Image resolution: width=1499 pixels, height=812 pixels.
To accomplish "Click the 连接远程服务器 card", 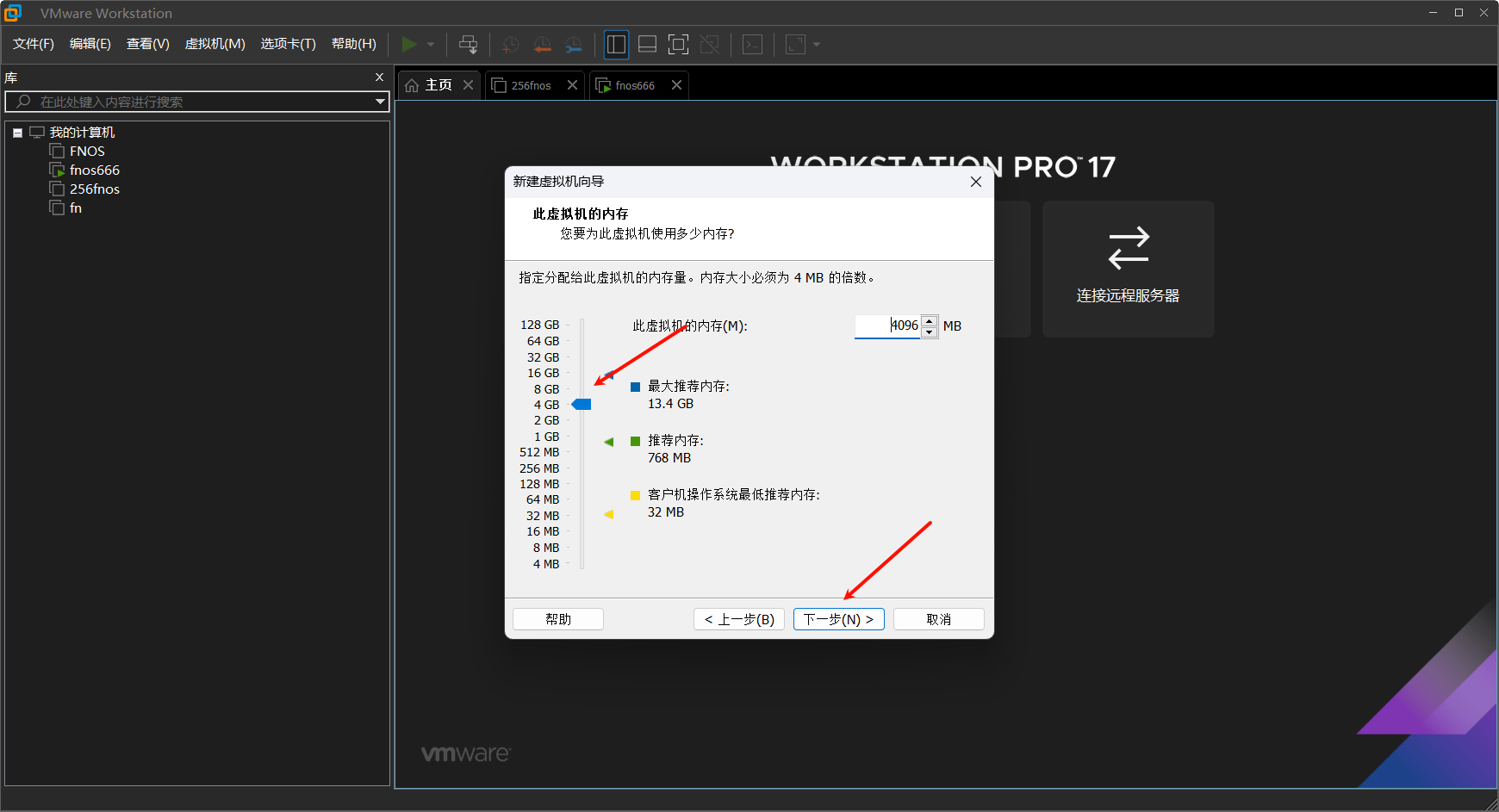I will pyautogui.click(x=1128, y=269).
